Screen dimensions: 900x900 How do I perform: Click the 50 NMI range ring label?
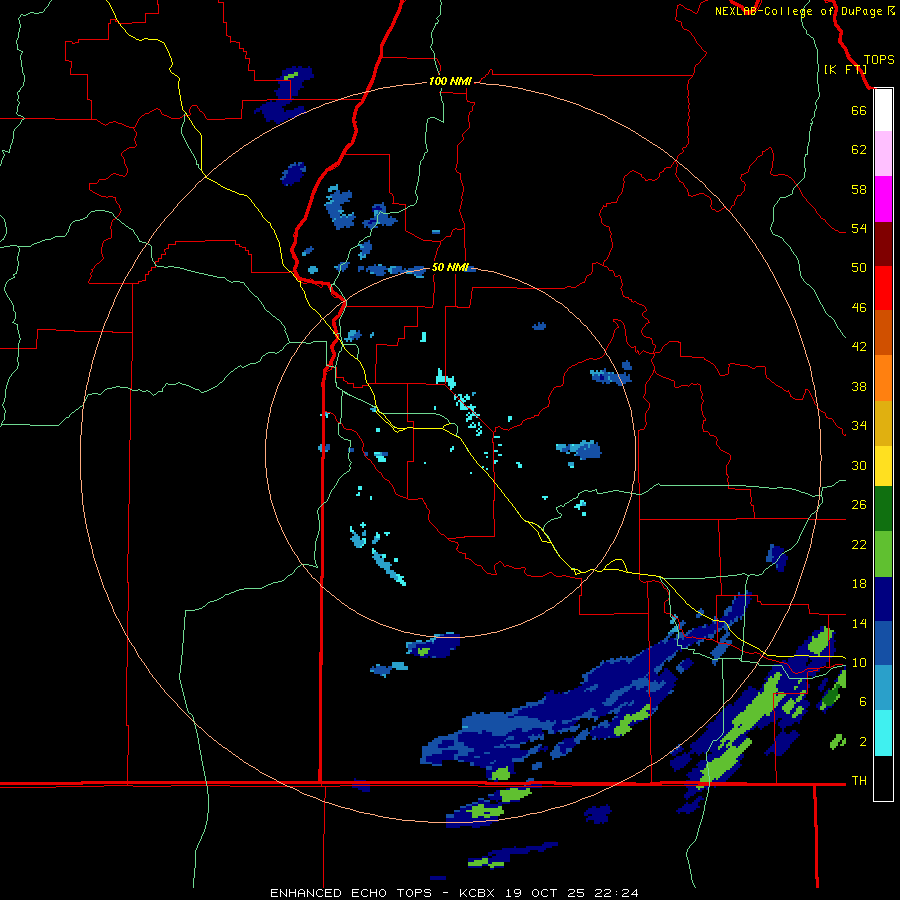[450, 267]
